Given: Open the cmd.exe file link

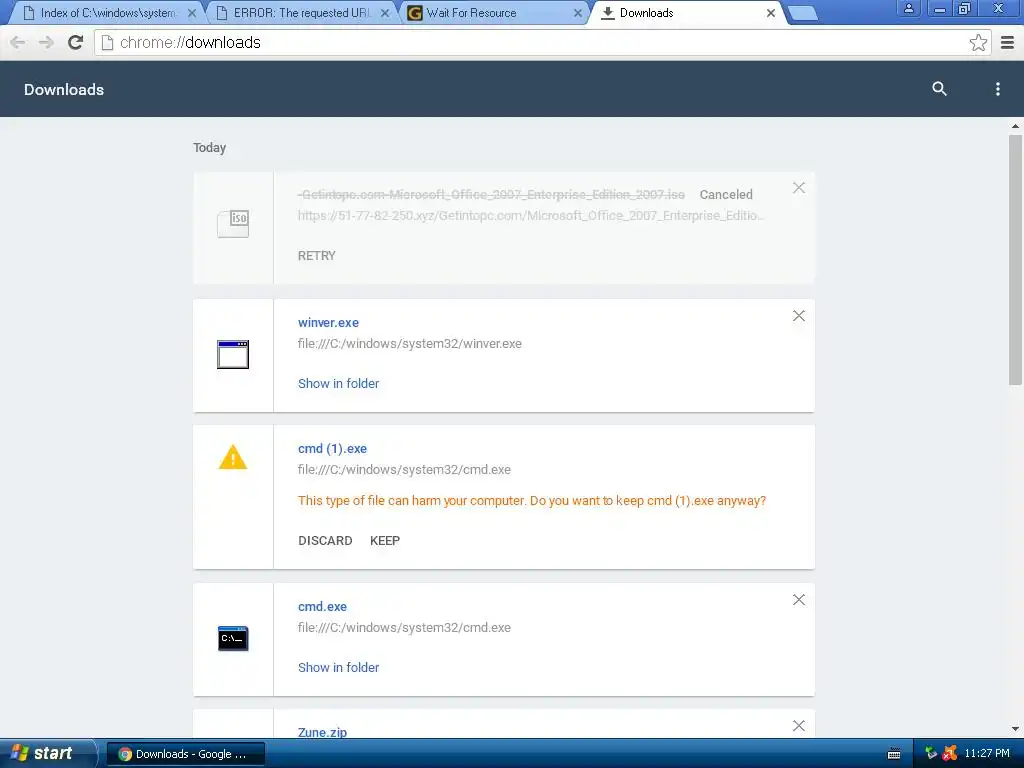Looking at the screenshot, I should (x=323, y=607).
